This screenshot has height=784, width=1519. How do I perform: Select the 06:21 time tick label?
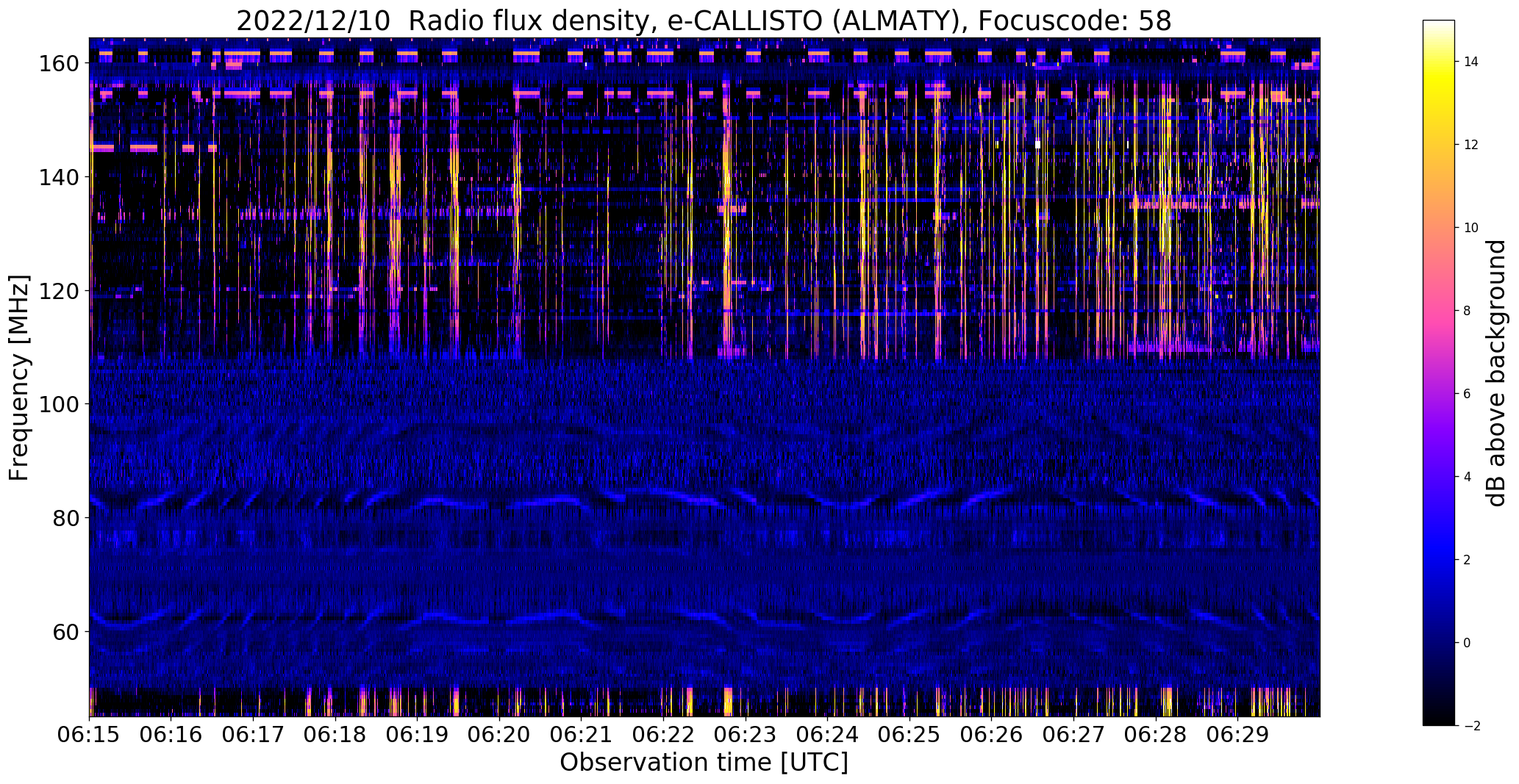click(x=581, y=735)
